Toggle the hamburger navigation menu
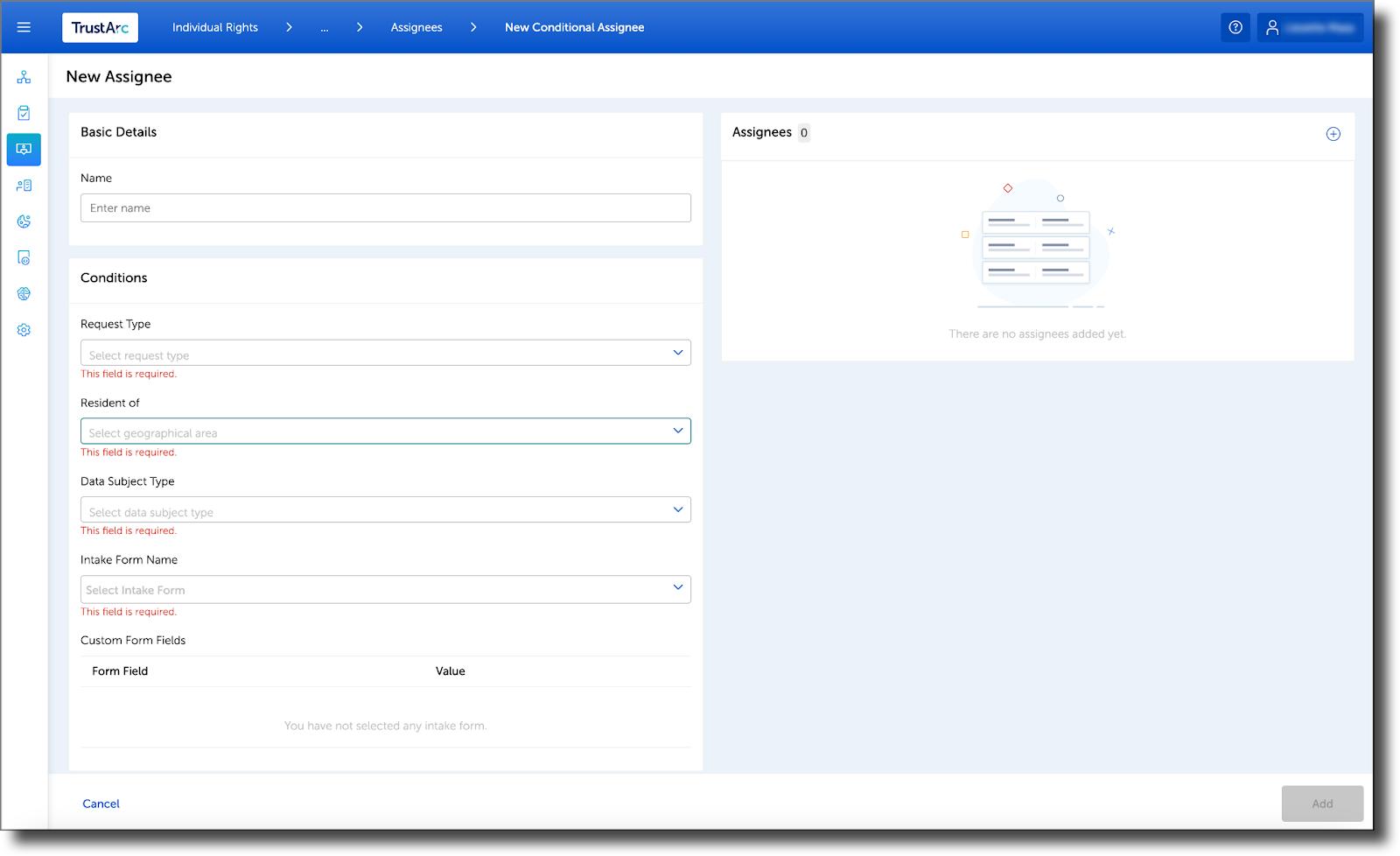This screenshot has width=1400, height=856. tap(24, 26)
